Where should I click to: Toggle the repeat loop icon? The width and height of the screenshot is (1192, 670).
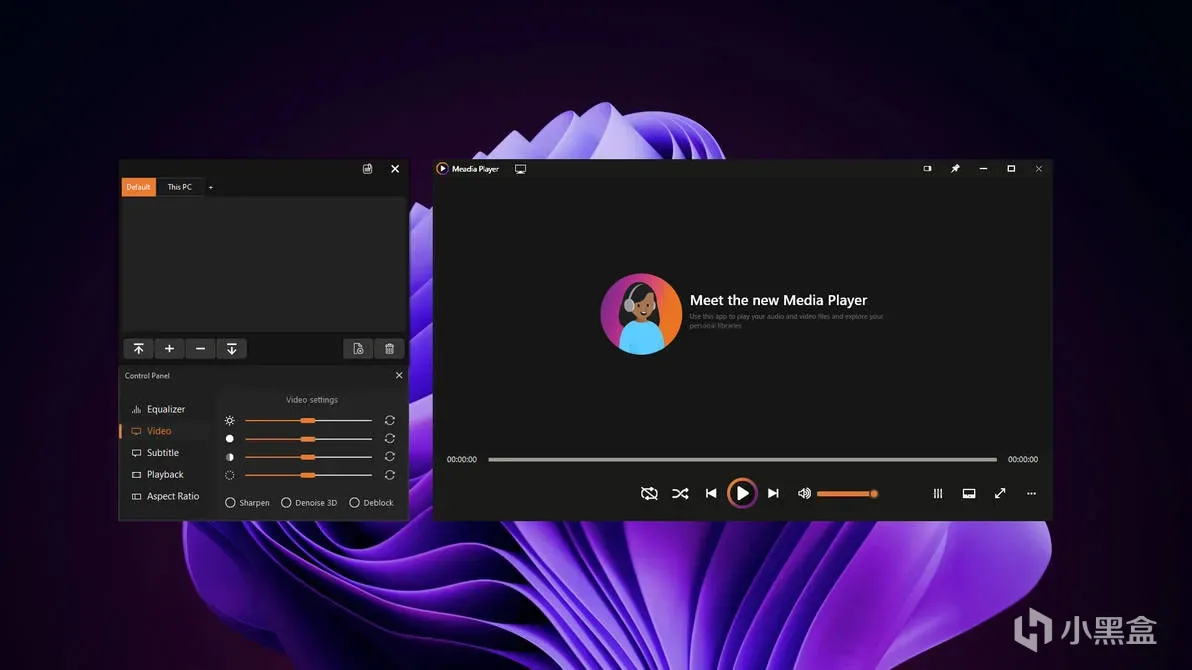tap(649, 494)
